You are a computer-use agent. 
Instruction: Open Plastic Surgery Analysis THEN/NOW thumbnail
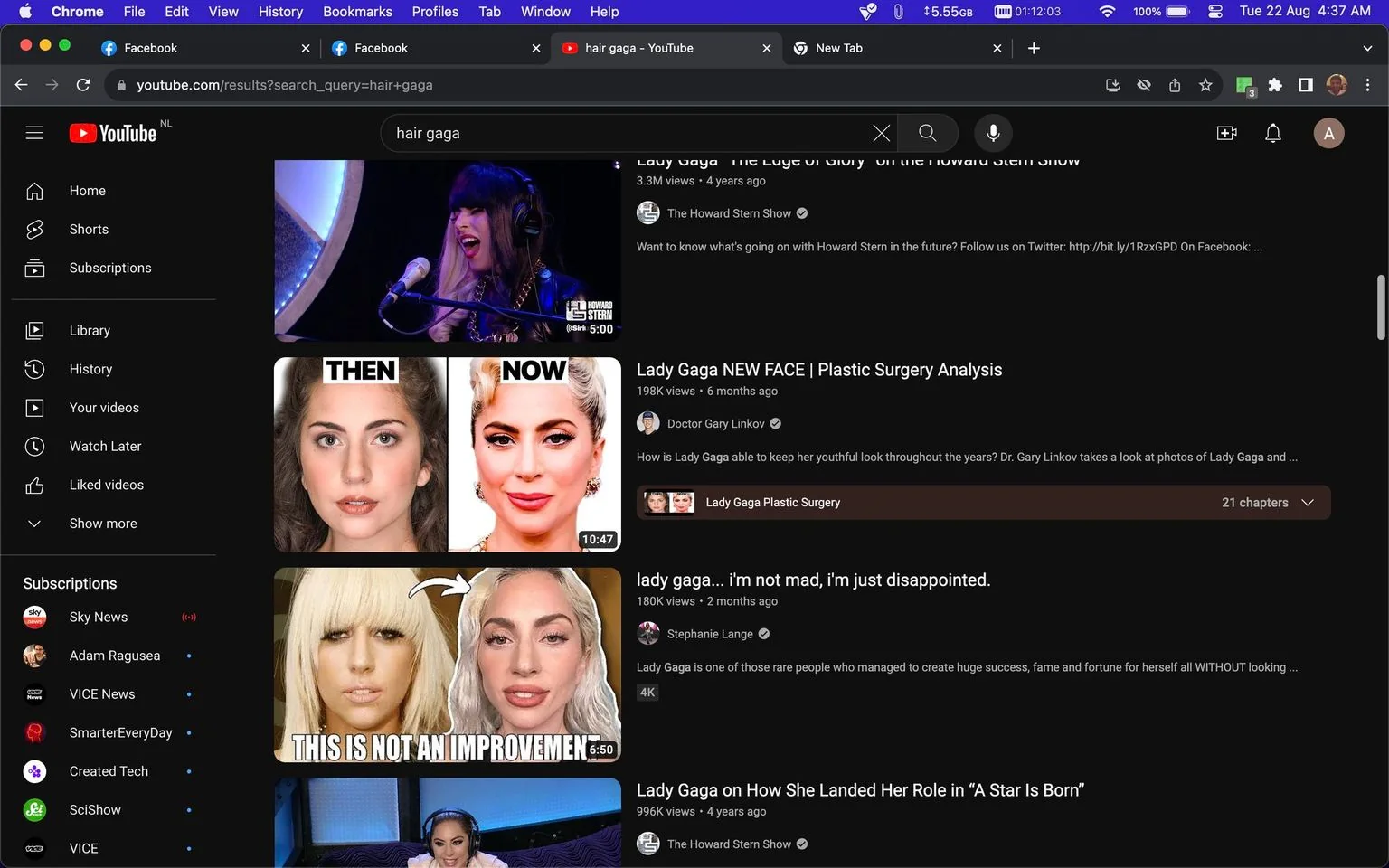pyautogui.click(x=448, y=455)
